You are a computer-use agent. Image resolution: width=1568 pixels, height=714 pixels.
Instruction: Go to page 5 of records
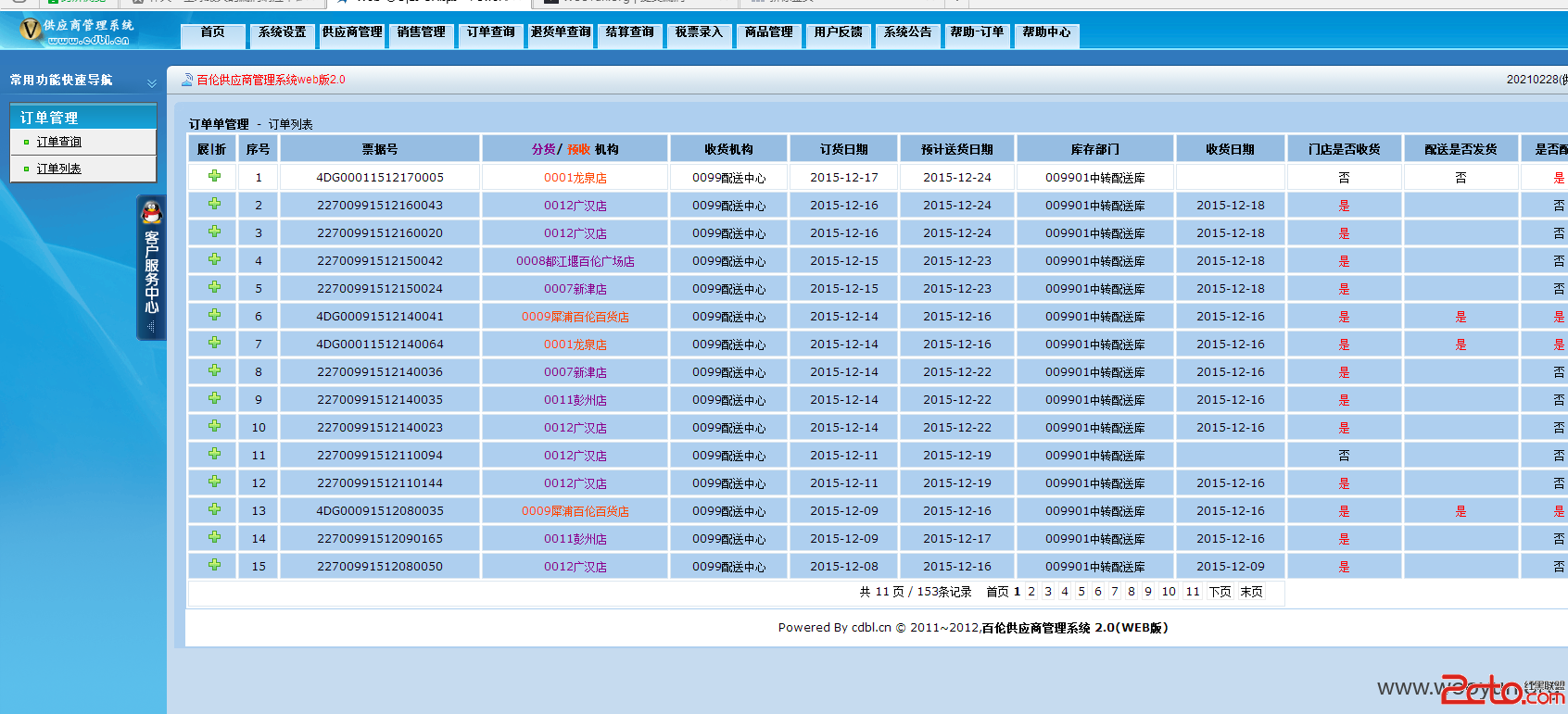(1081, 592)
